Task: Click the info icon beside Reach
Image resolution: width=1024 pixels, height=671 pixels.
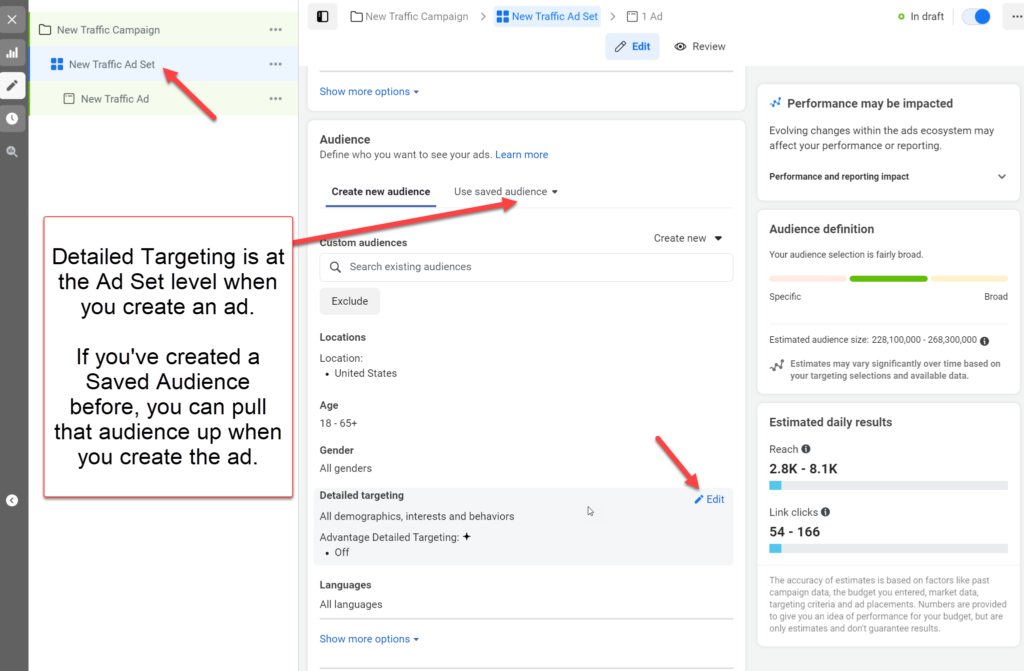Action: [x=806, y=449]
